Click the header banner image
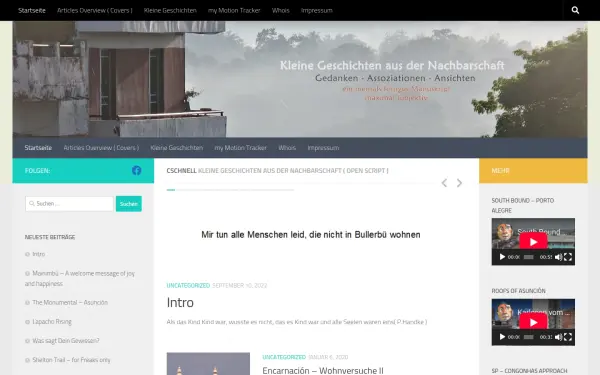 click(x=300, y=79)
